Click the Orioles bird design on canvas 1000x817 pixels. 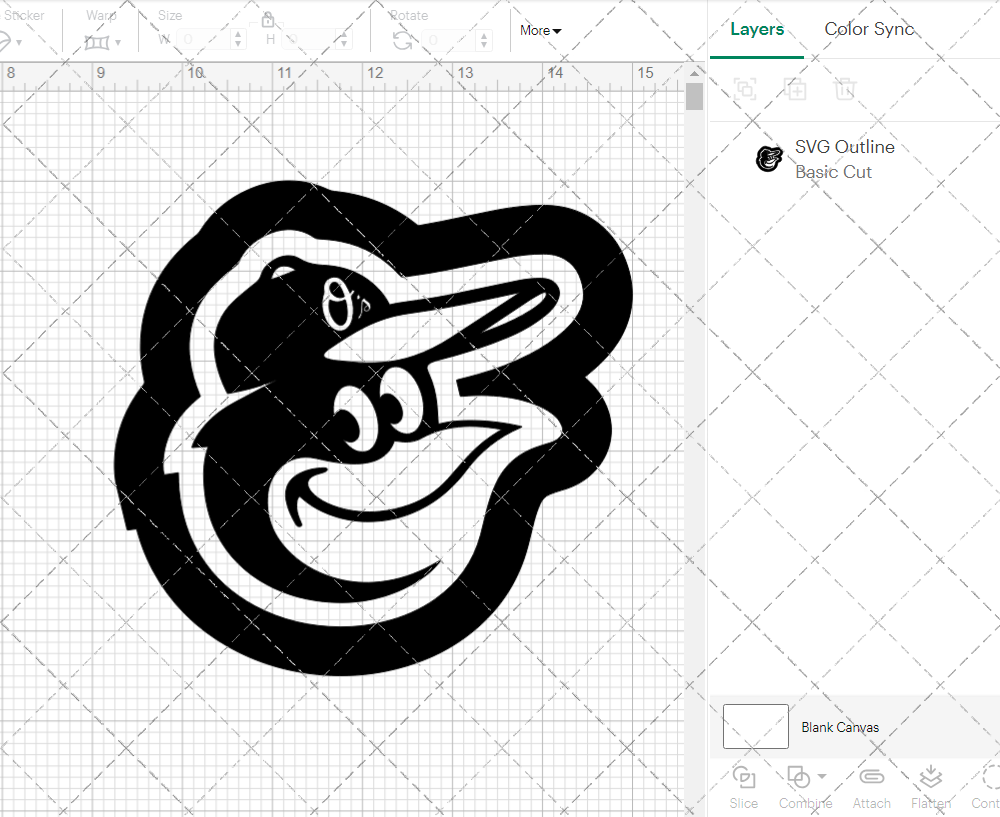(x=370, y=430)
